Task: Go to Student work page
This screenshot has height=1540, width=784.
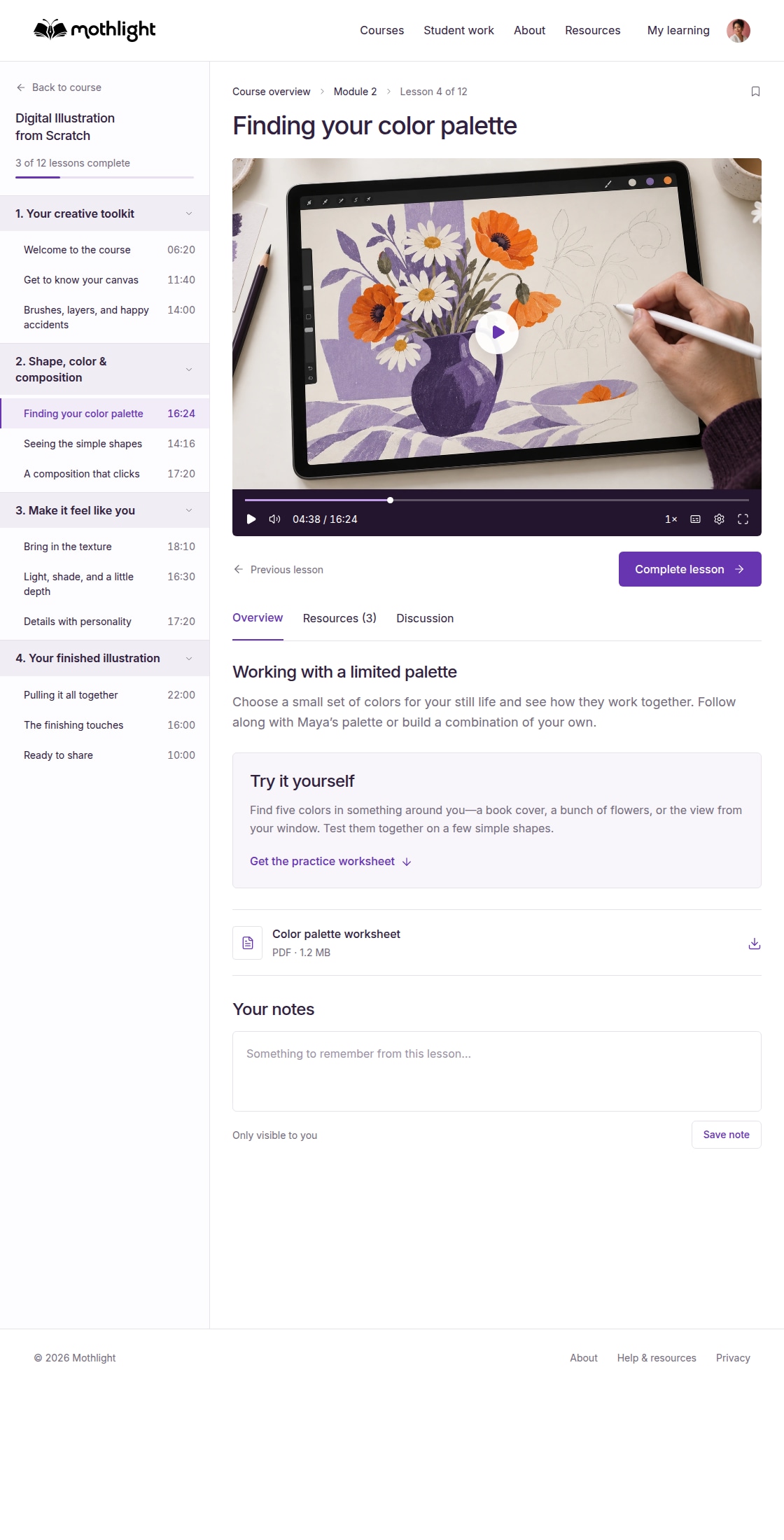Action: point(458,30)
